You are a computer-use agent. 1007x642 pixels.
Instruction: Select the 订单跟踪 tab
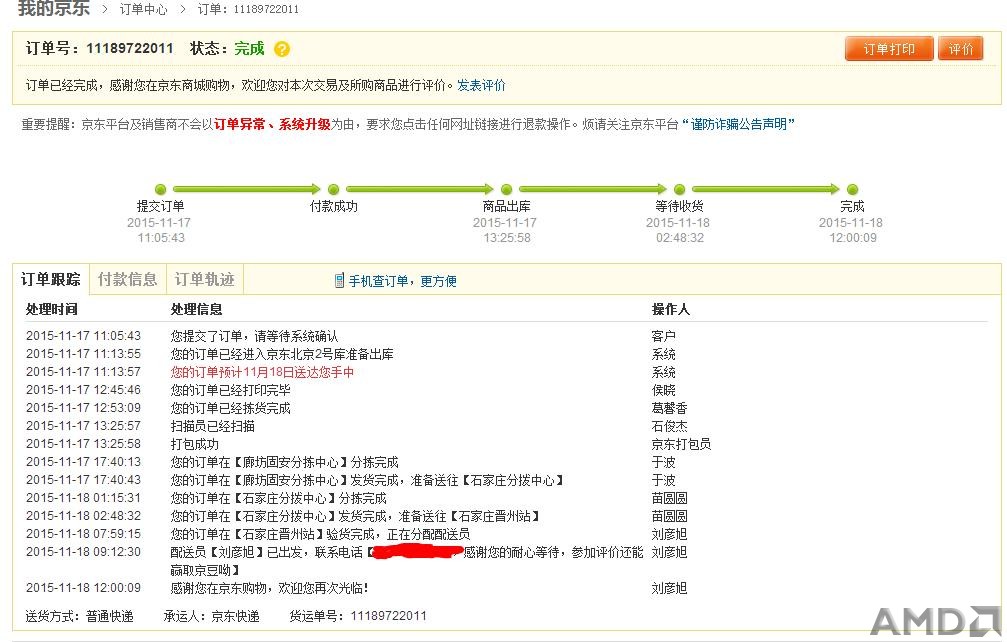point(51,279)
